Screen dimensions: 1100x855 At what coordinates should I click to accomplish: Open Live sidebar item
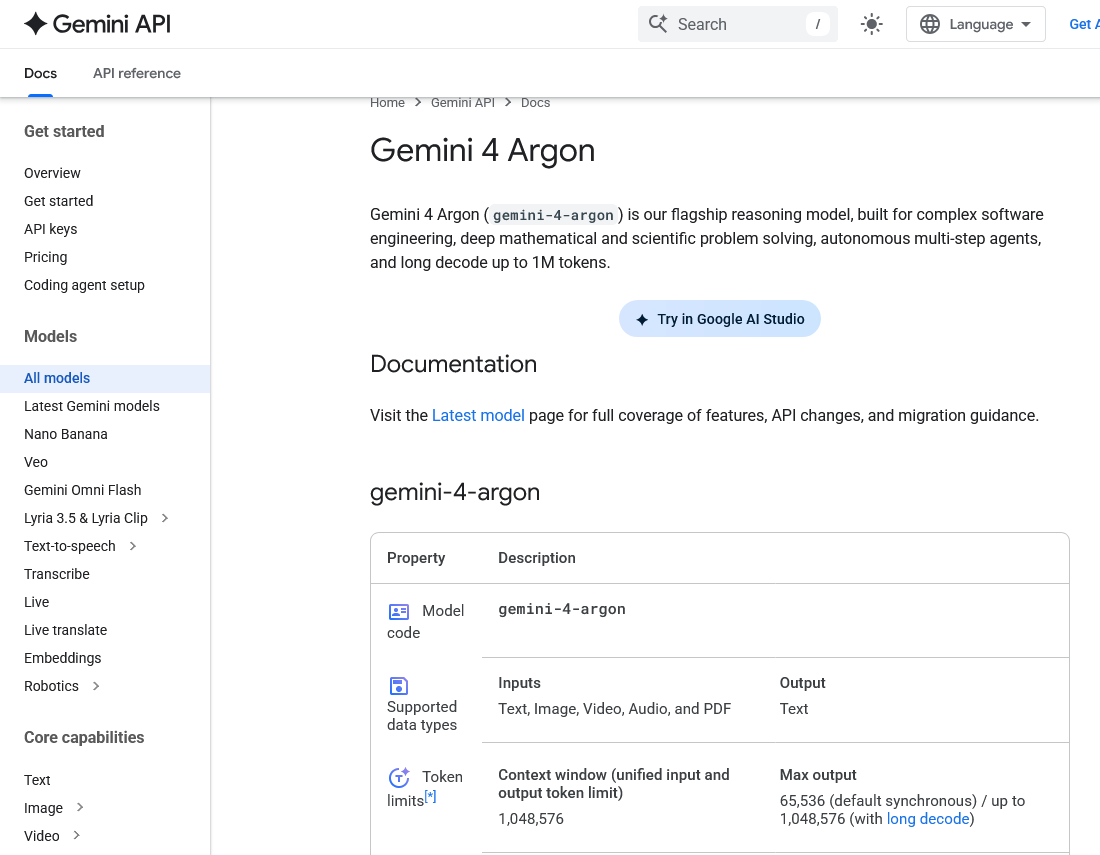[x=36, y=602]
